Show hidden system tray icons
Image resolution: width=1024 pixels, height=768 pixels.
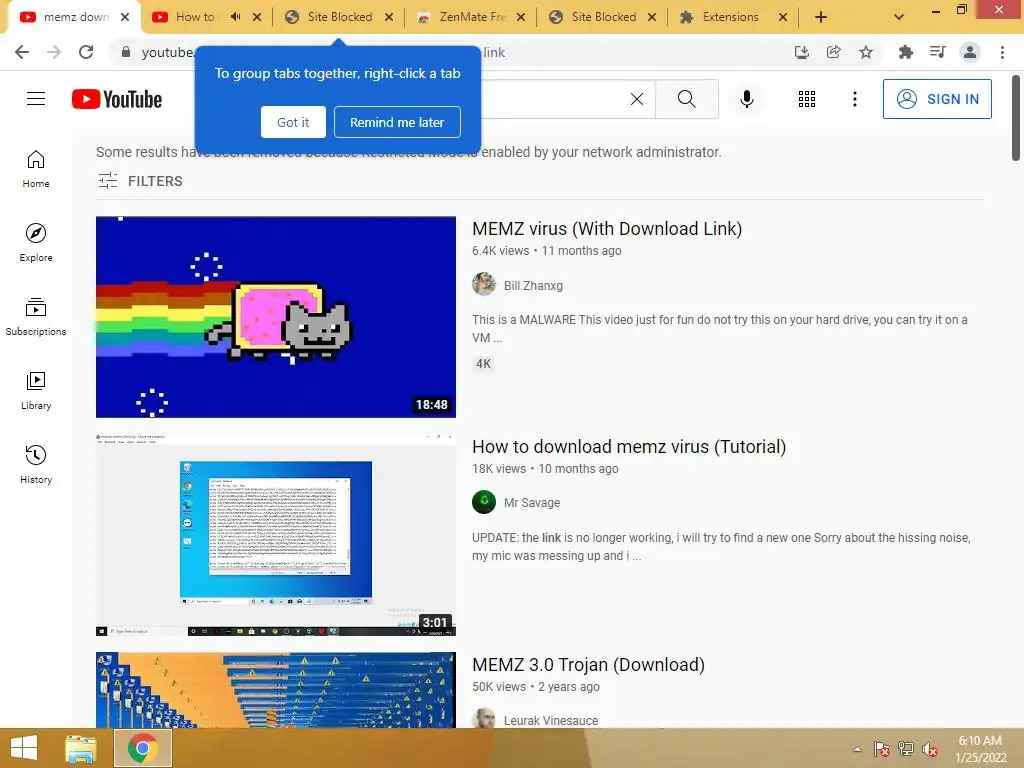(857, 749)
